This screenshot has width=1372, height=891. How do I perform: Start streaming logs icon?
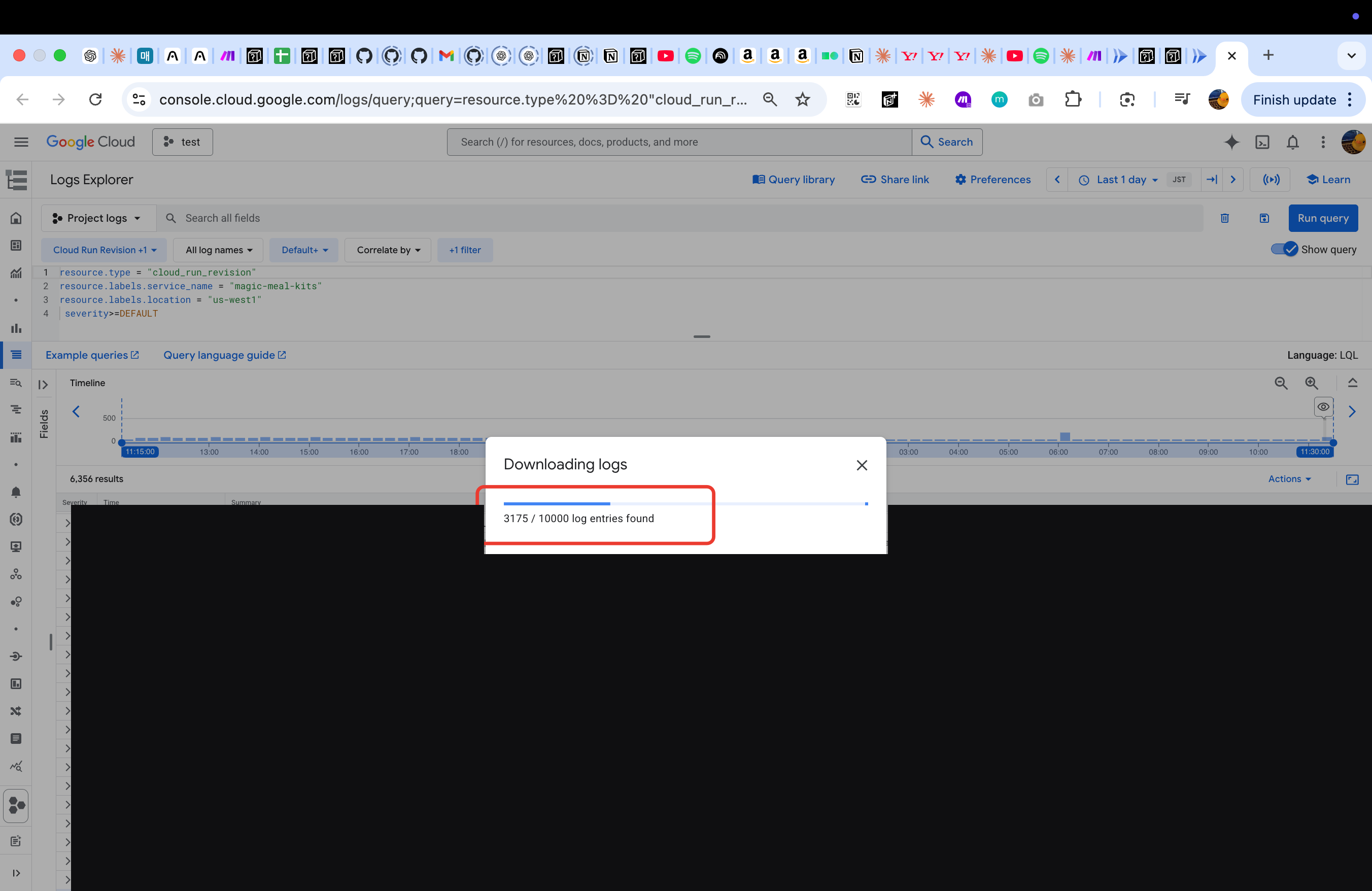click(x=1271, y=179)
